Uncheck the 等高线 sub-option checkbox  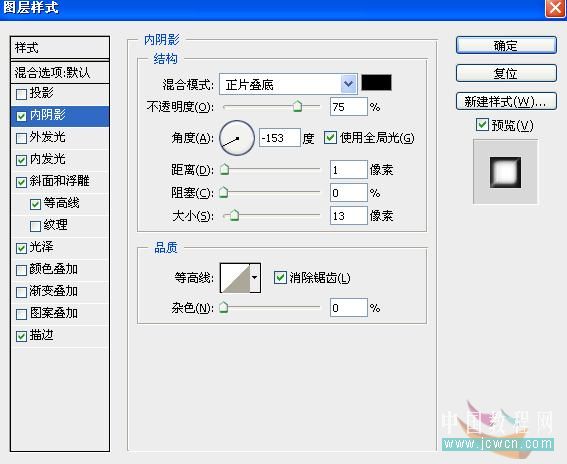pyautogui.click(x=35, y=204)
